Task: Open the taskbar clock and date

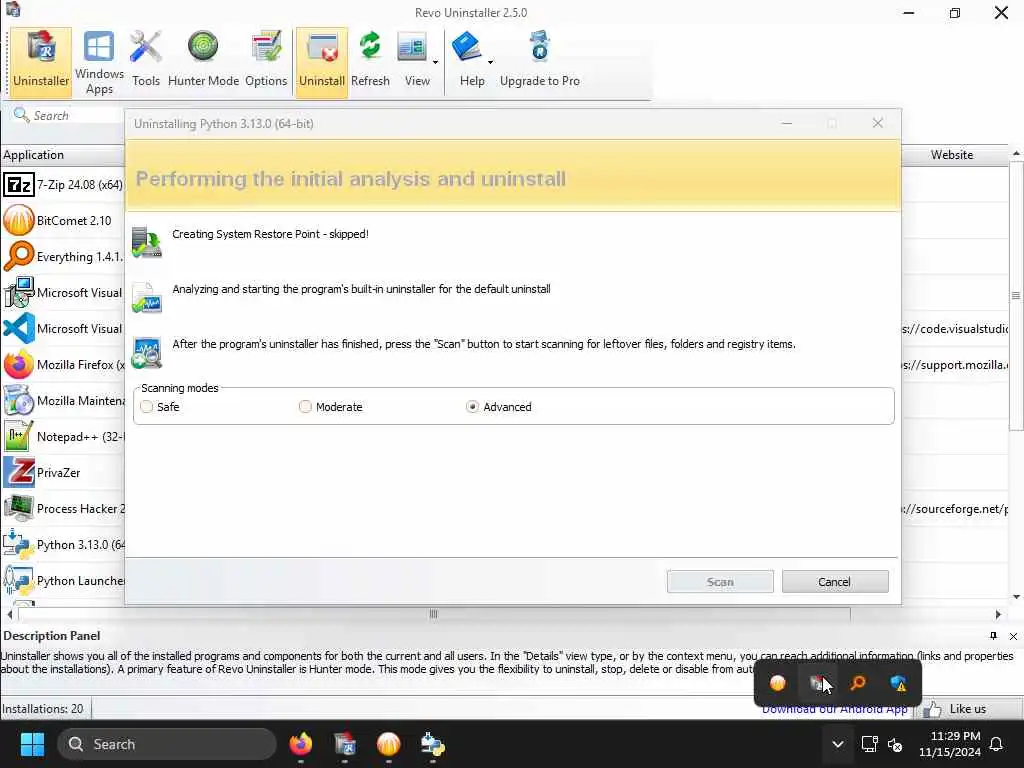Action: pos(949,744)
